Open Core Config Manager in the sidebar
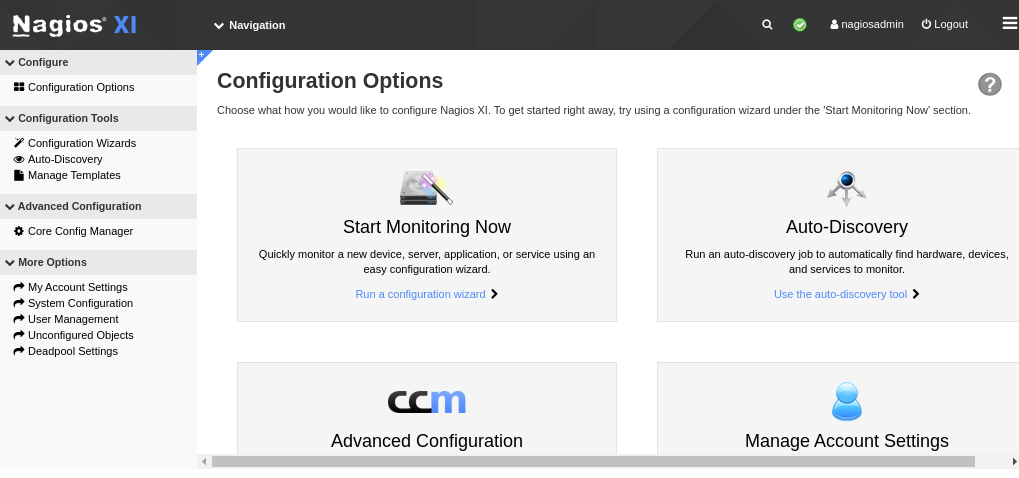Viewport: 1019px width, 478px height. [x=81, y=231]
